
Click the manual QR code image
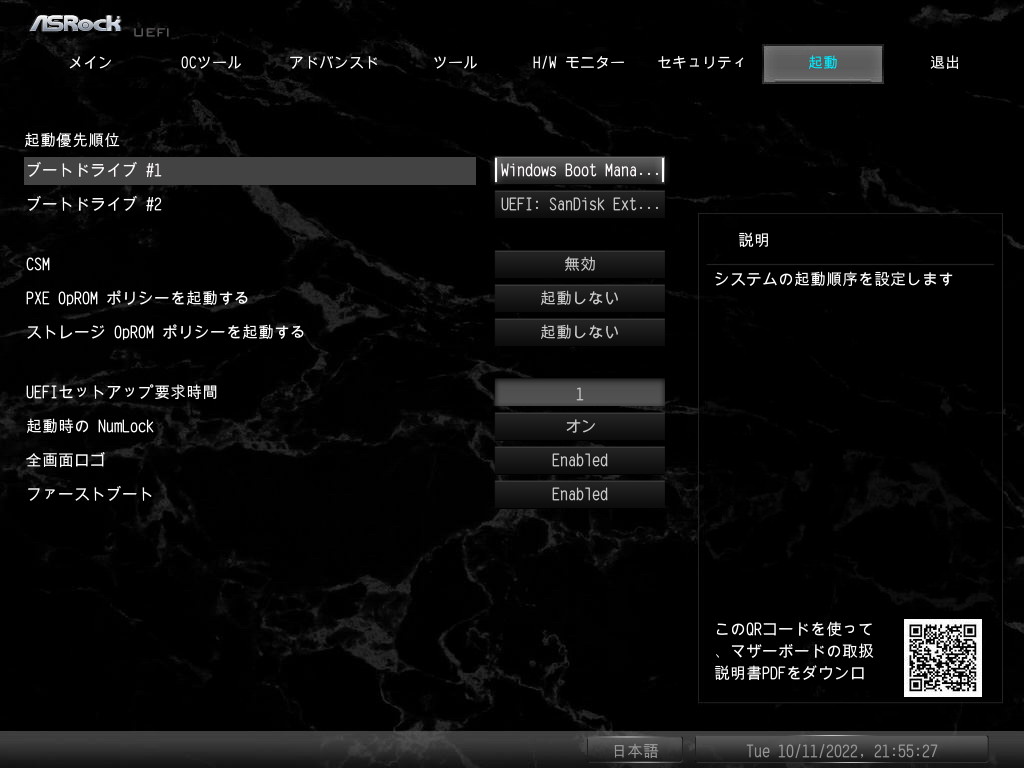pyautogui.click(x=942, y=658)
